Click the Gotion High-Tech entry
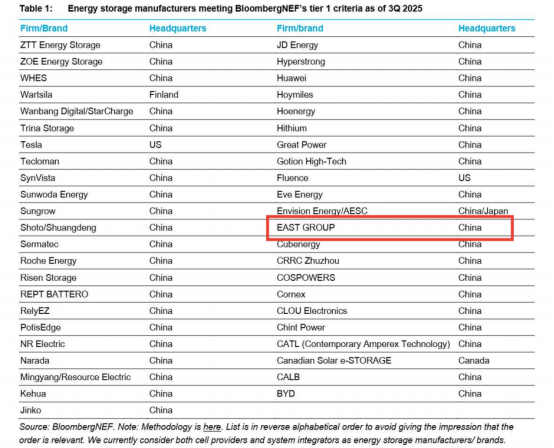 pyautogui.click(x=311, y=161)
